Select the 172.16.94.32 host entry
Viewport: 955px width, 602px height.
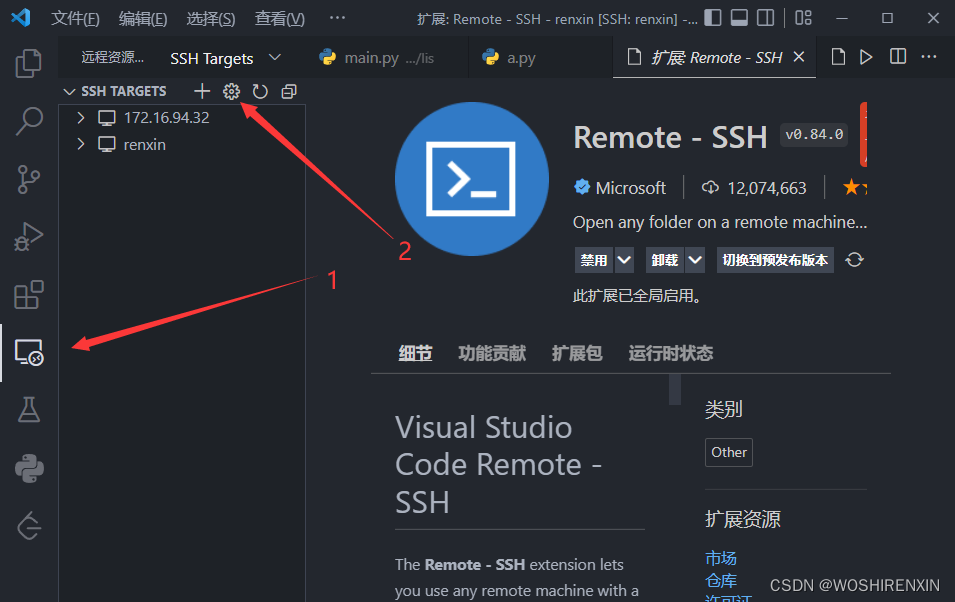click(182, 118)
